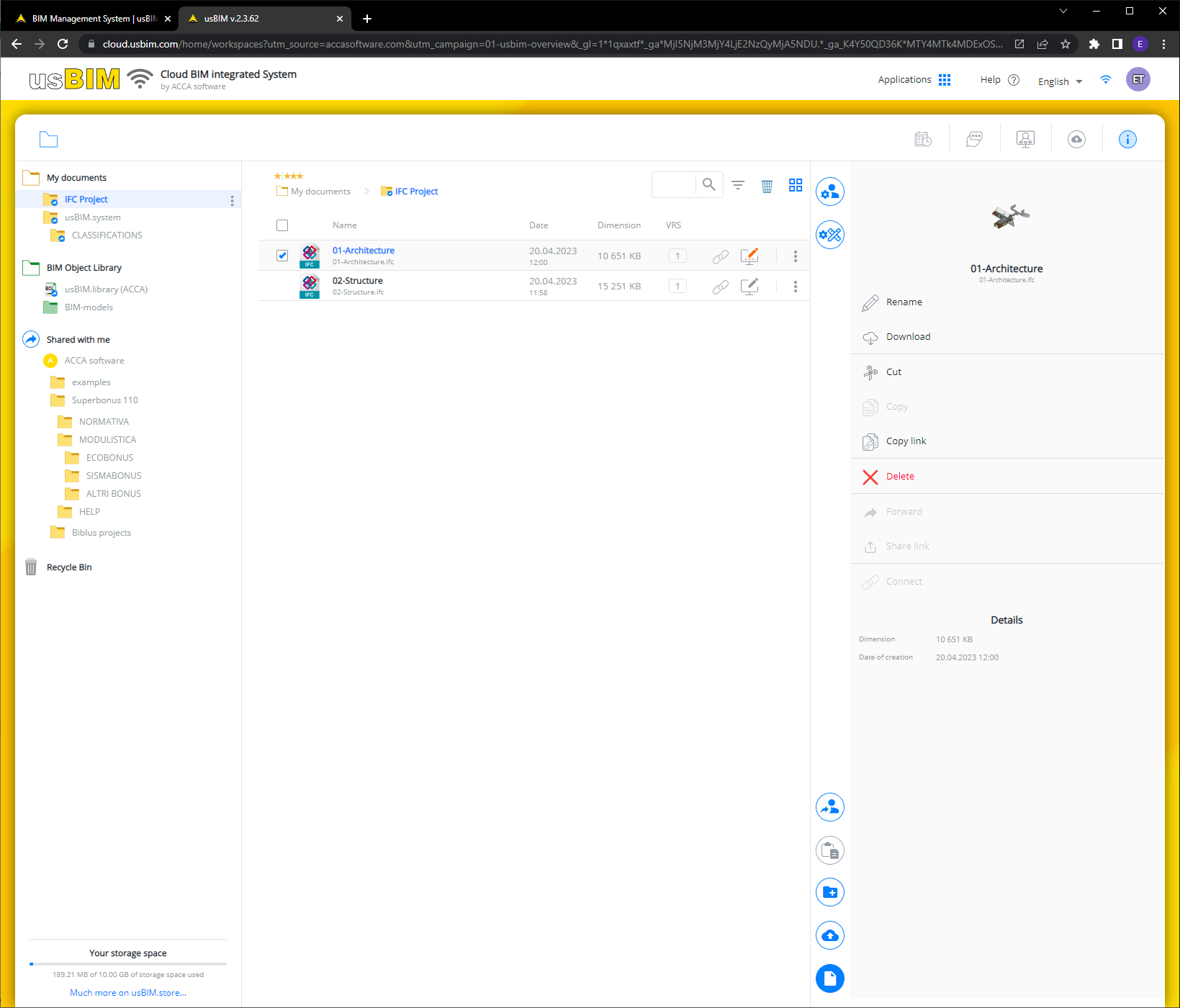Image resolution: width=1180 pixels, height=1008 pixels.
Task: Select CLASSIFICATIONS folder in the tree
Action: click(x=107, y=235)
